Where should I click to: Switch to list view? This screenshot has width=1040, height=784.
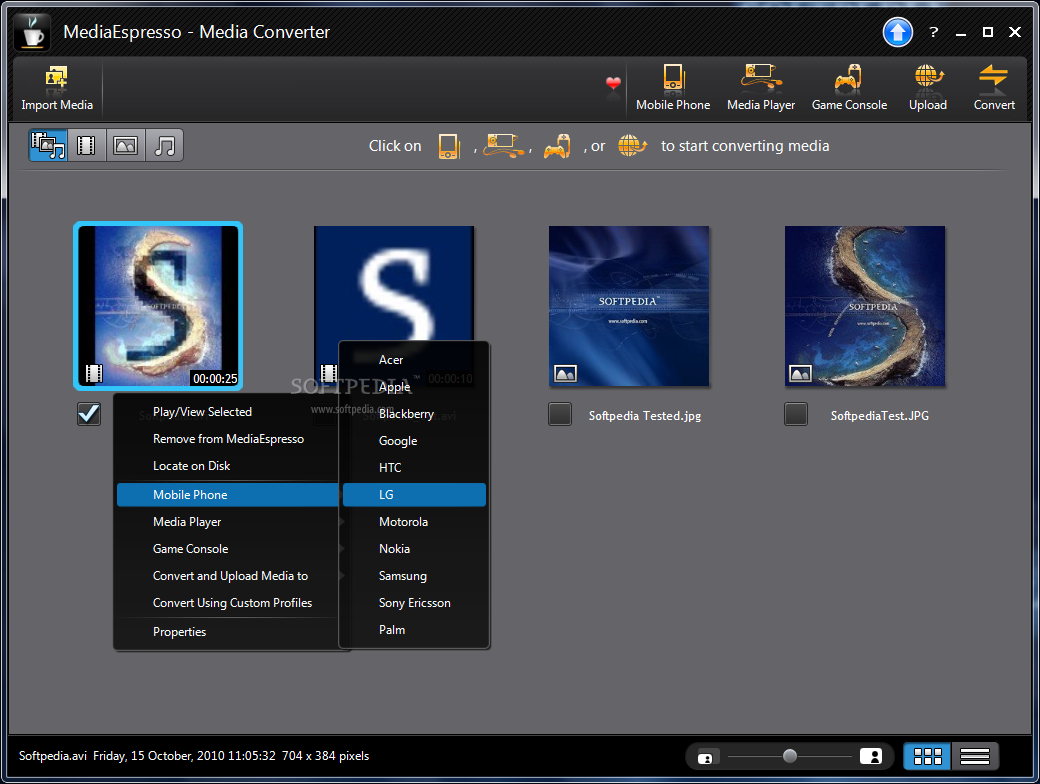[975, 756]
